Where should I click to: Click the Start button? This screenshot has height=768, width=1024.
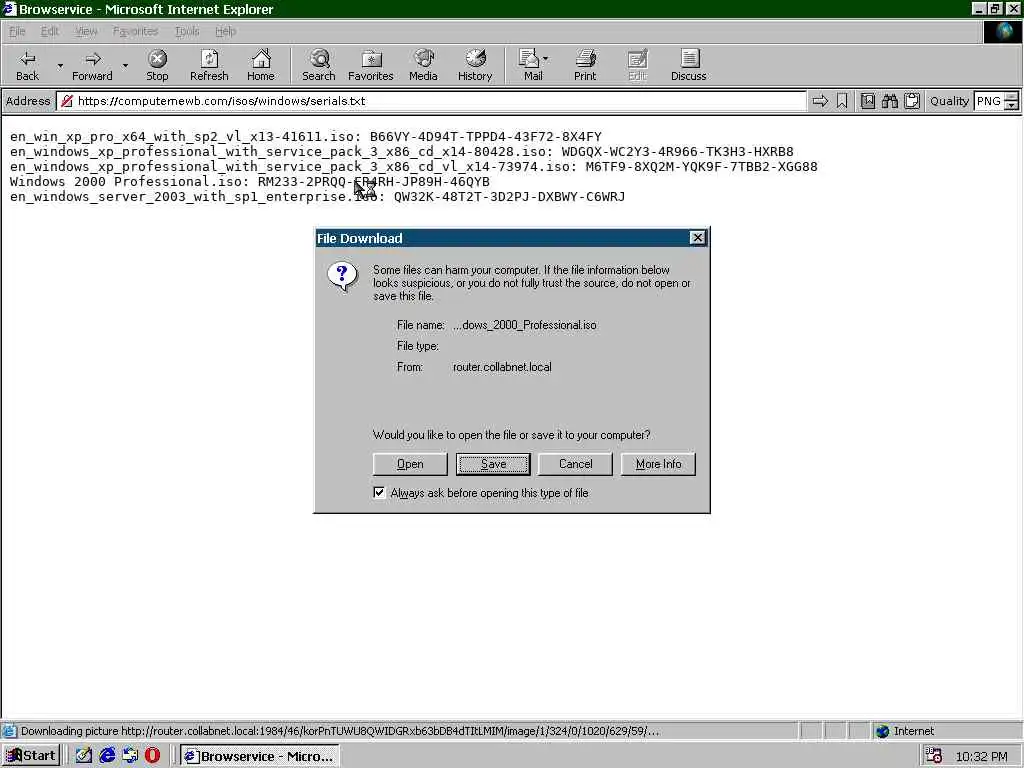click(x=31, y=756)
